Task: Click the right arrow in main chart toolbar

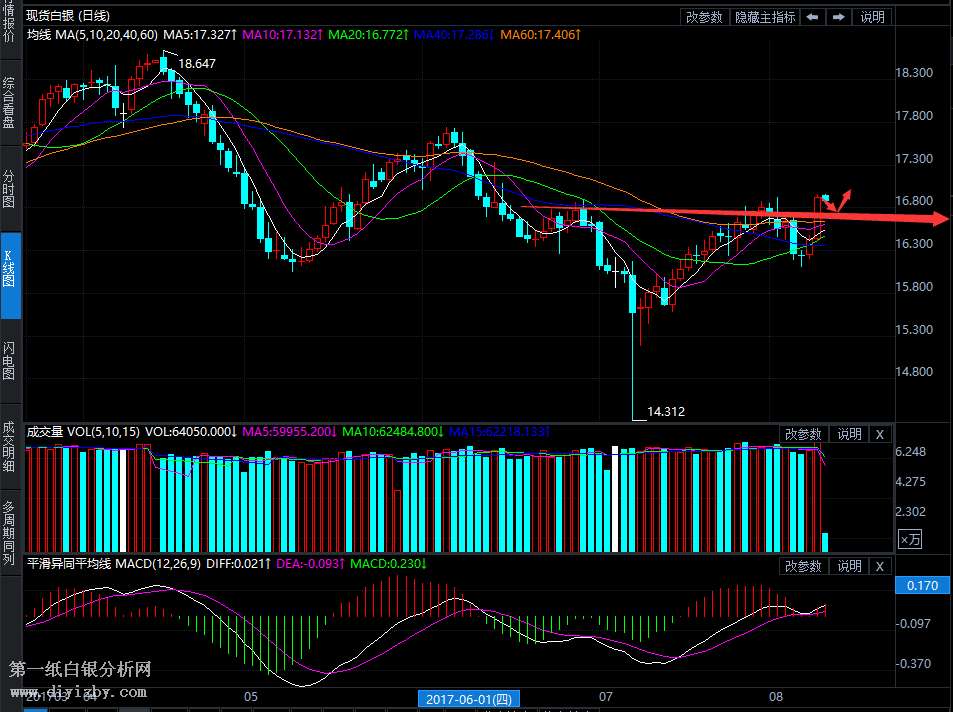Action: [x=839, y=17]
